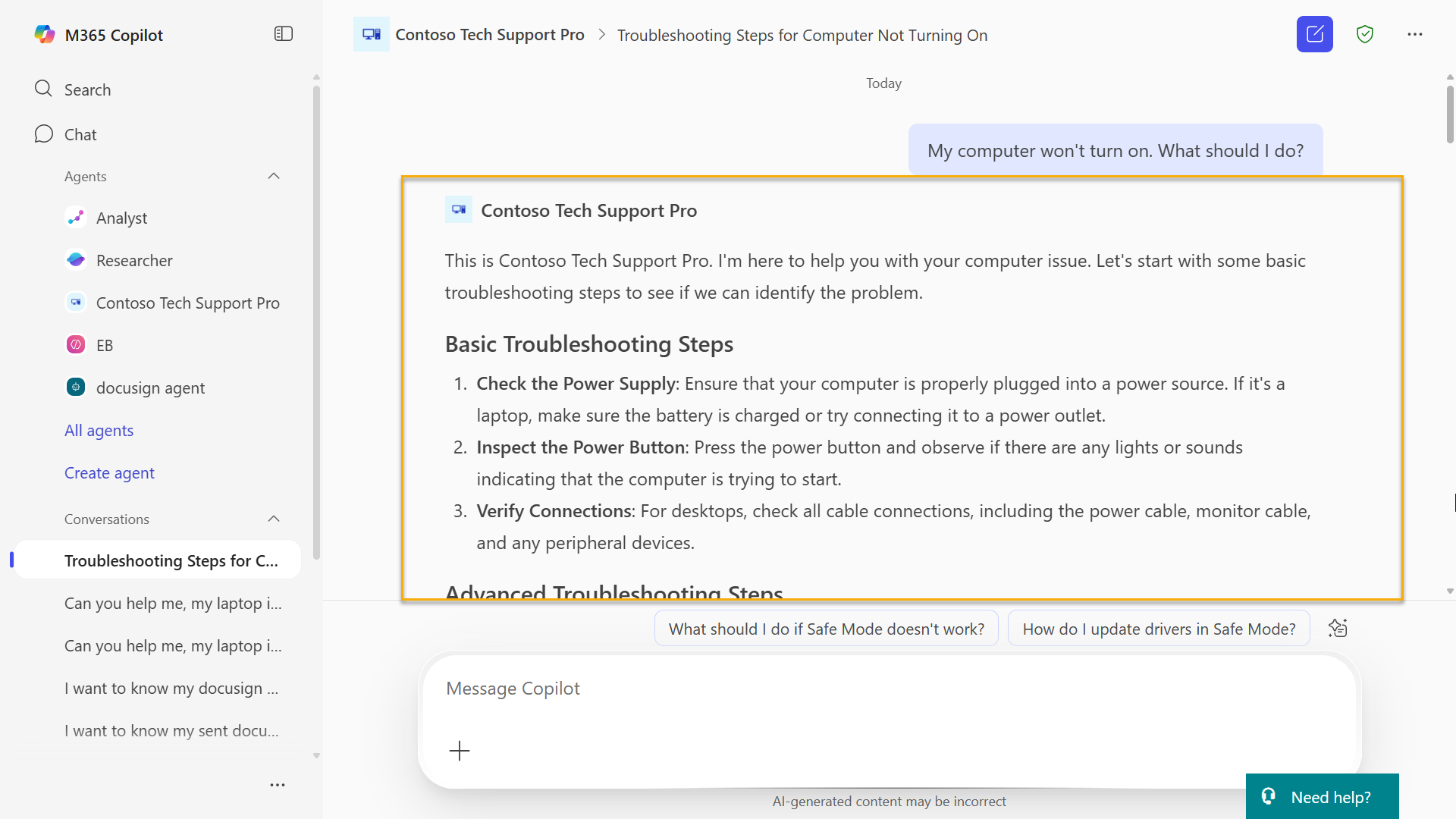Click the chat area vertical scrollbar

pyautogui.click(x=1450, y=114)
